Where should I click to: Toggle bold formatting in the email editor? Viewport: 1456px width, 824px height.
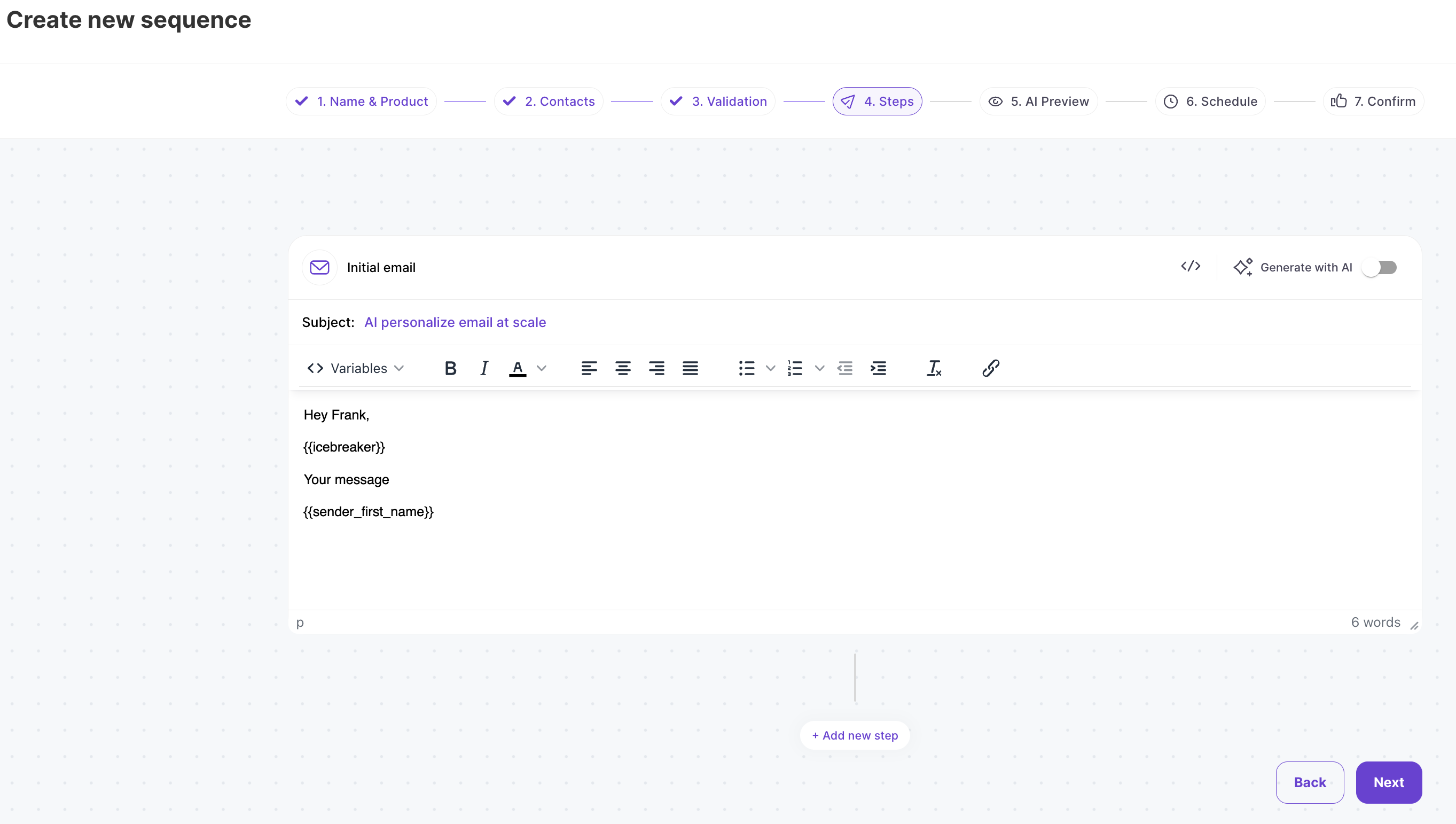click(450, 368)
